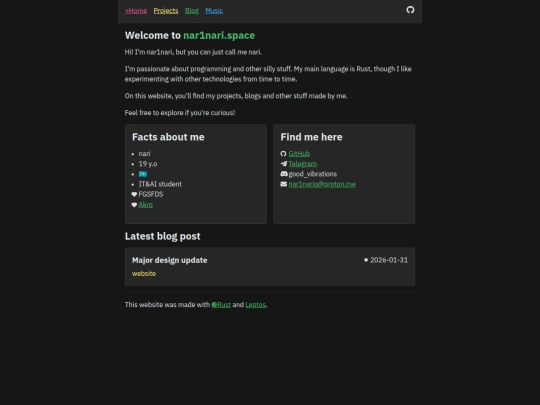Visit the Leptos link in the footer
This screenshot has height=405, width=540.
click(x=256, y=305)
